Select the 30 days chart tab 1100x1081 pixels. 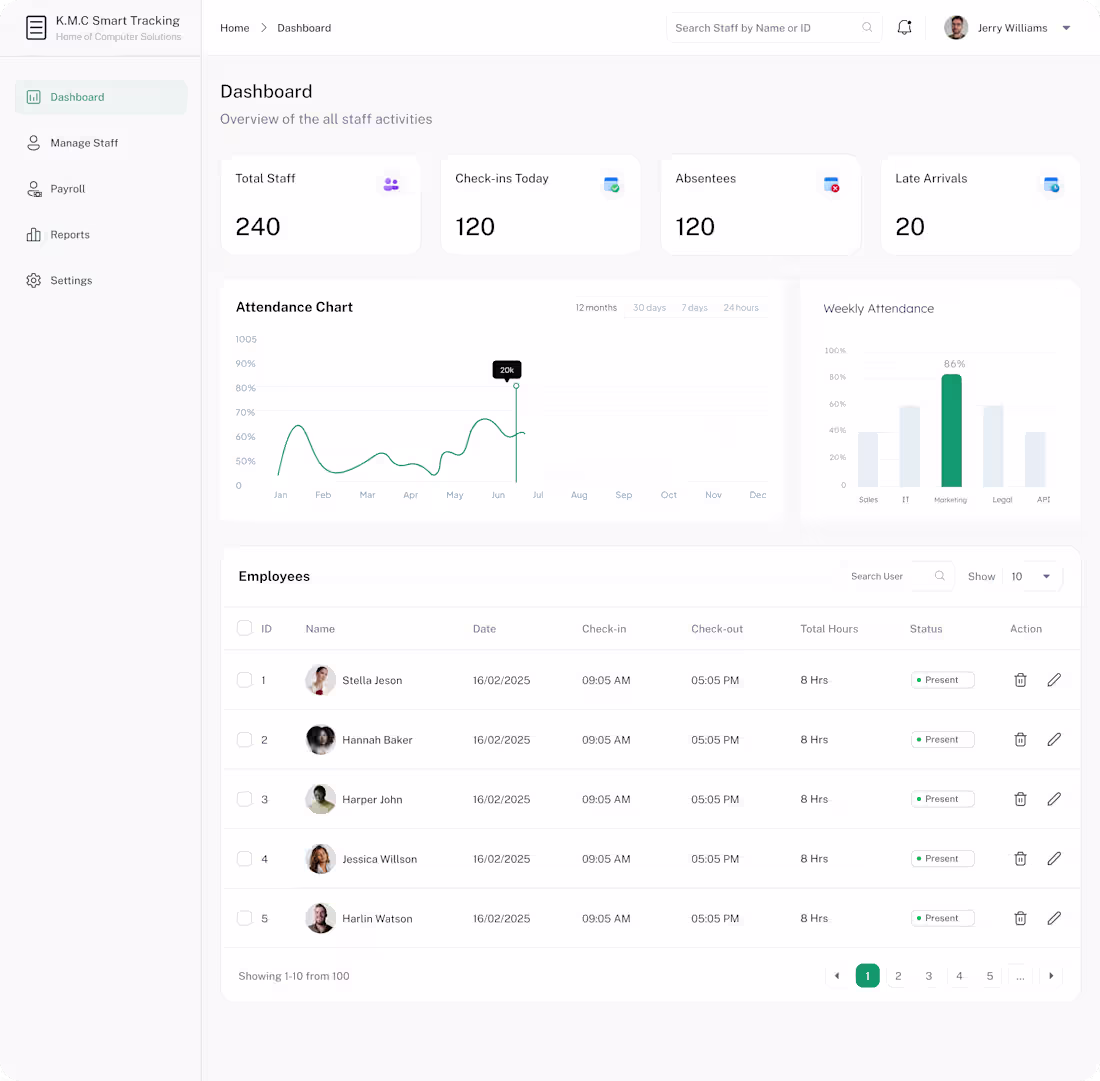pos(649,307)
